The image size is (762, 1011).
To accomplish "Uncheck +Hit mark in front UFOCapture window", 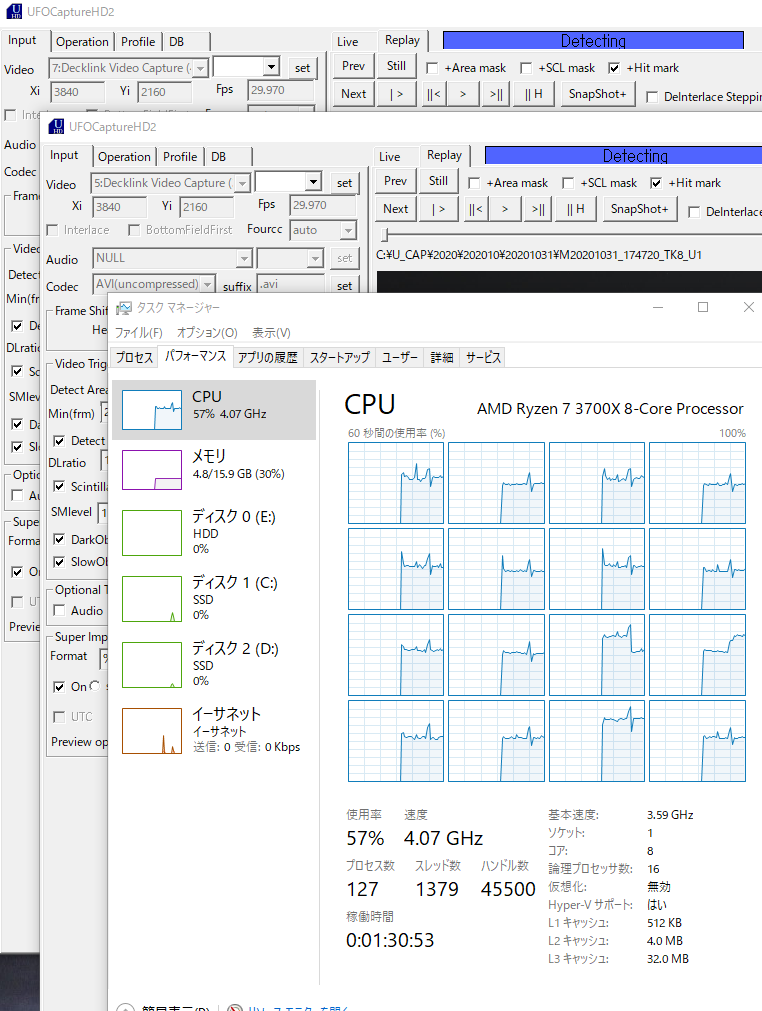I will coord(656,183).
